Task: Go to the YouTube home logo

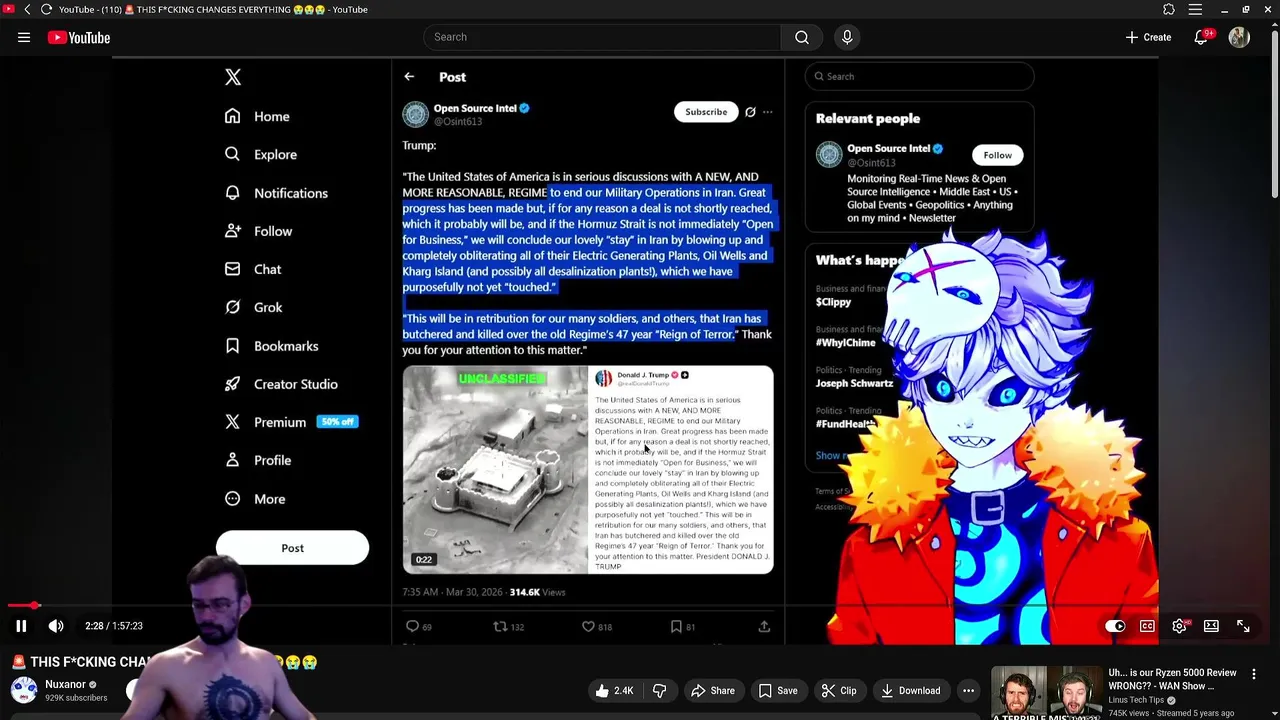Action: [x=78, y=37]
